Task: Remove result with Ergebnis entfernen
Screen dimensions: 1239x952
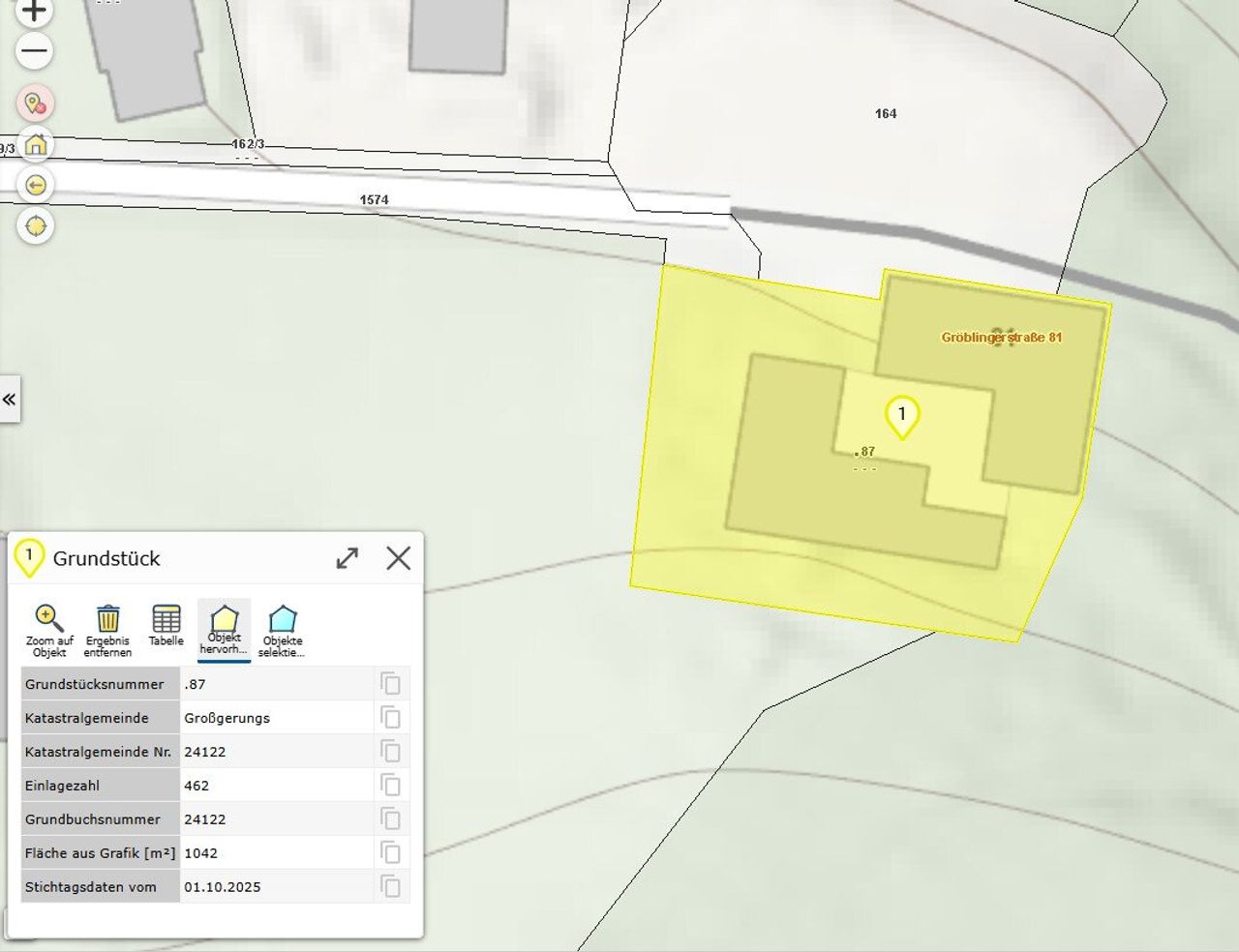Action: click(107, 630)
